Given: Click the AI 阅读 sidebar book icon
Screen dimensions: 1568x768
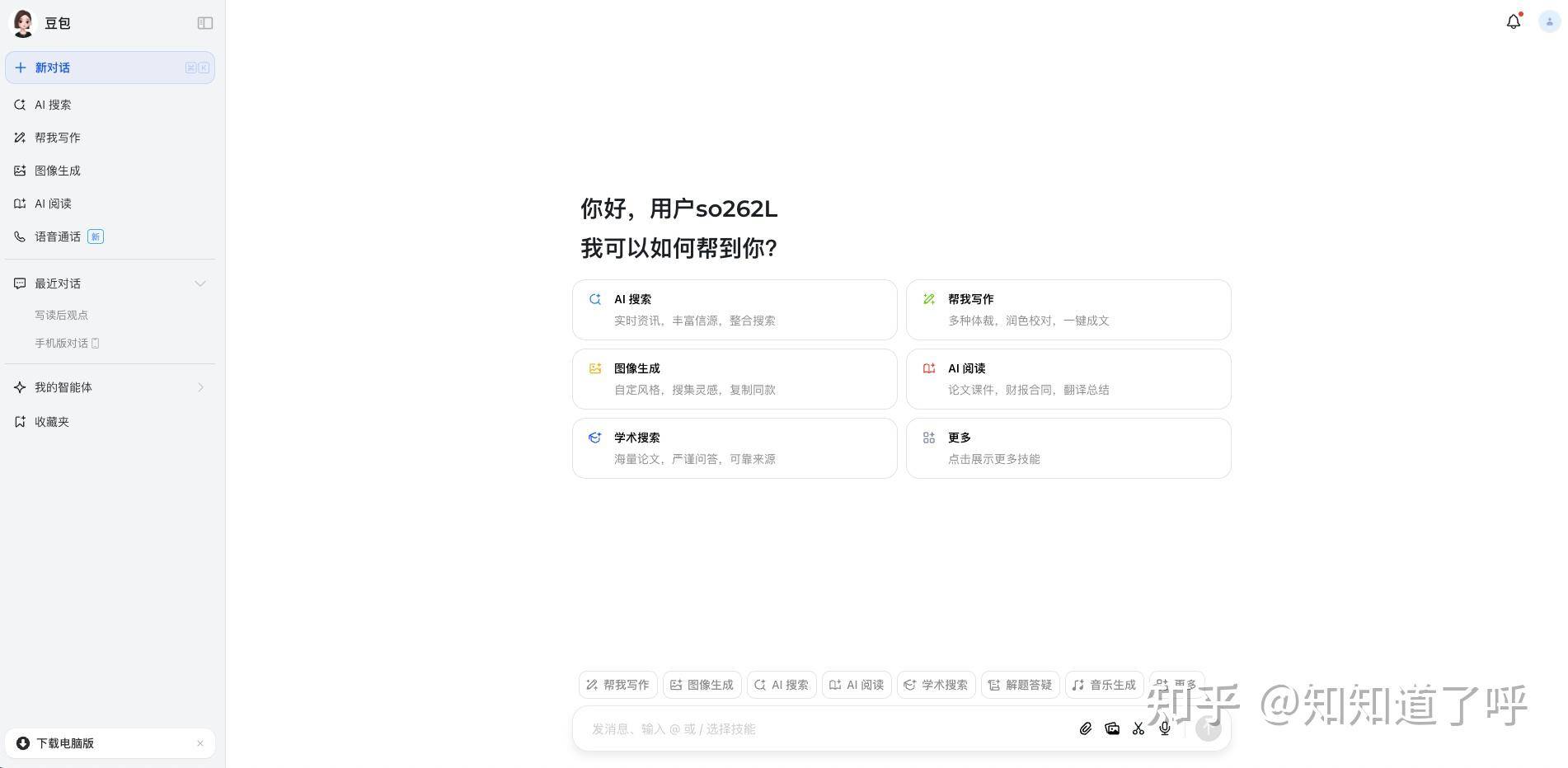Looking at the screenshot, I should (x=20, y=204).
